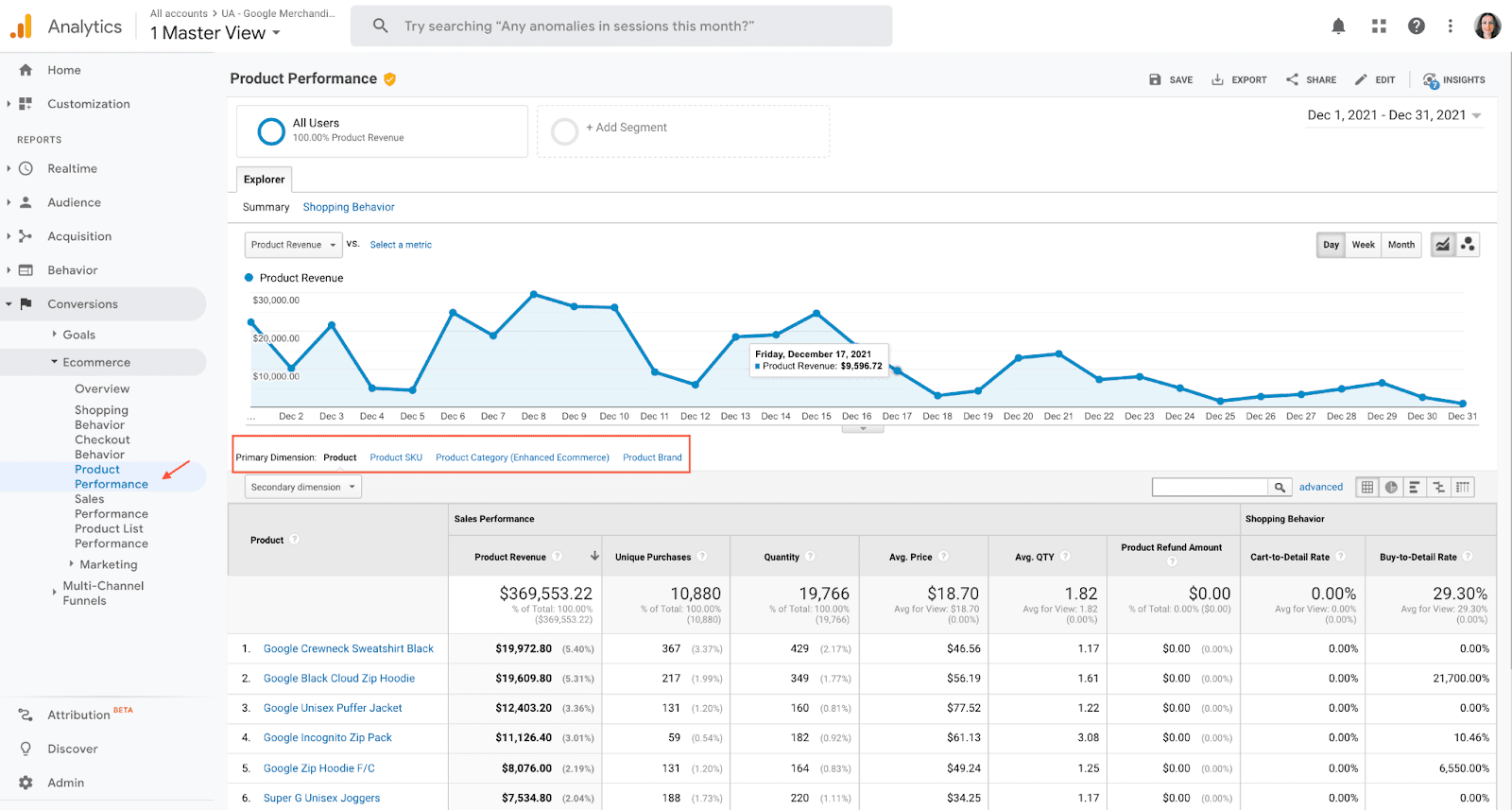This screenshot has height=810, width=1512.
Task: Select the pivot table view icon
Action: (1463, 488)
